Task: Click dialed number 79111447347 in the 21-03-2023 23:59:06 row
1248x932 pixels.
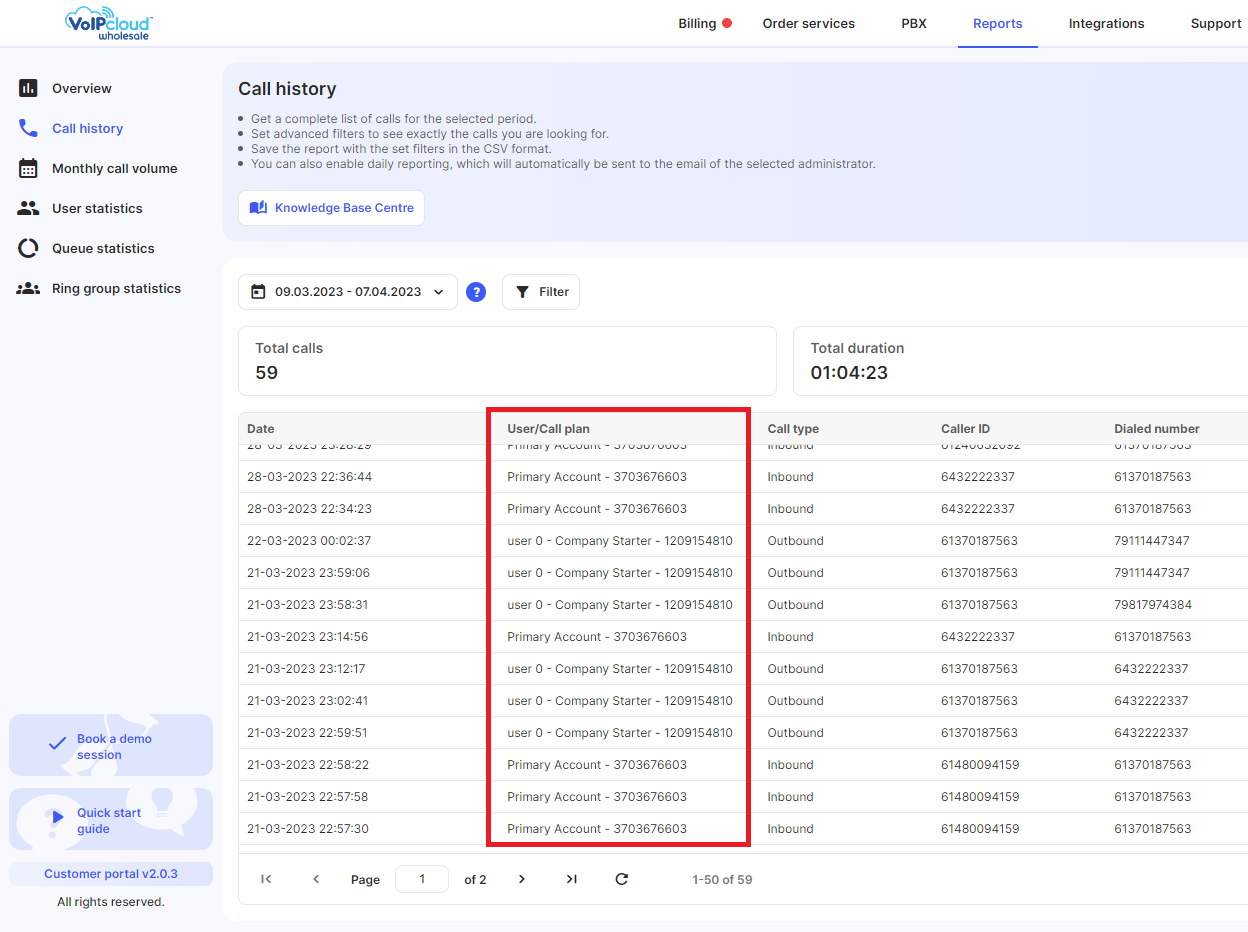Action: coord(1152,573)
